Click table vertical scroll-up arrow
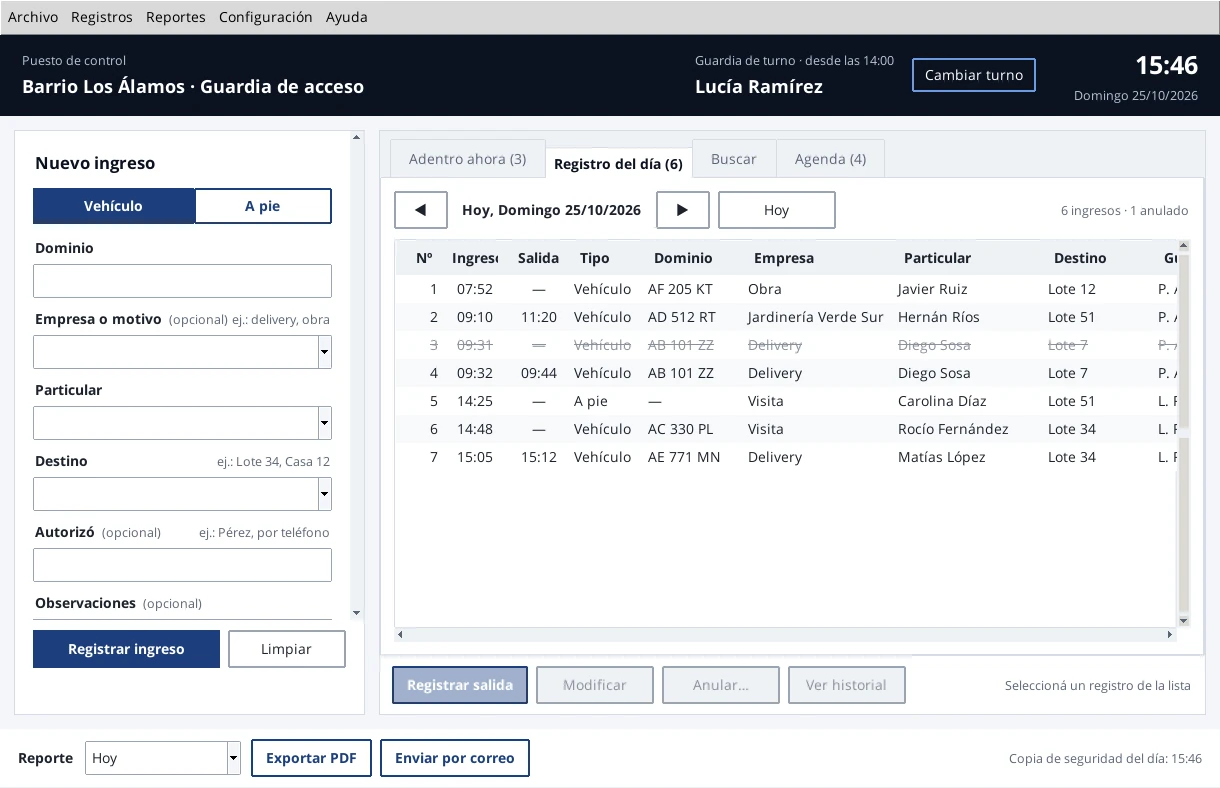 [x=1184, y=246]
